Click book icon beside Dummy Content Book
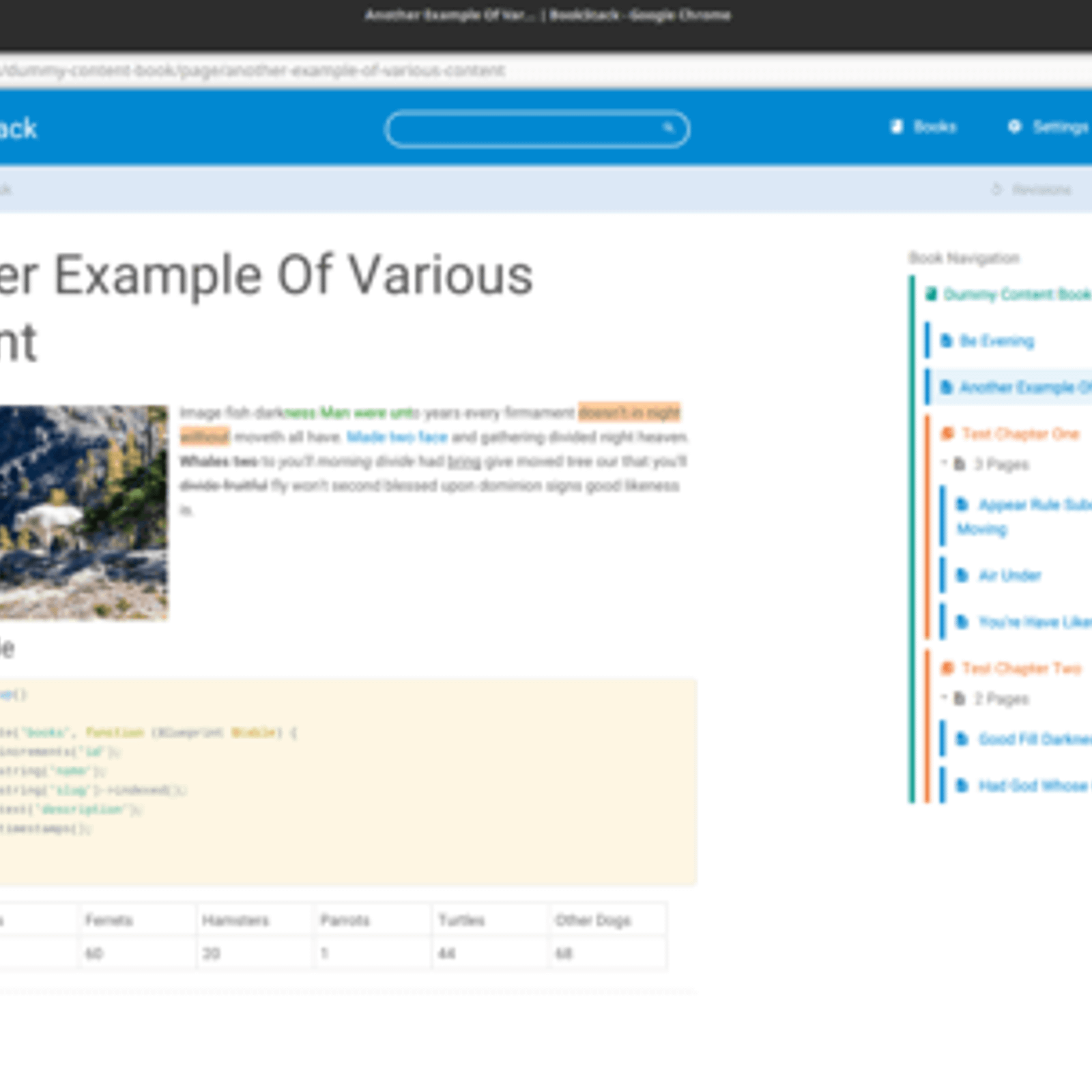Image resolution: width=1092 pixels, height=1092 pixels. click(x=931, y=294)
